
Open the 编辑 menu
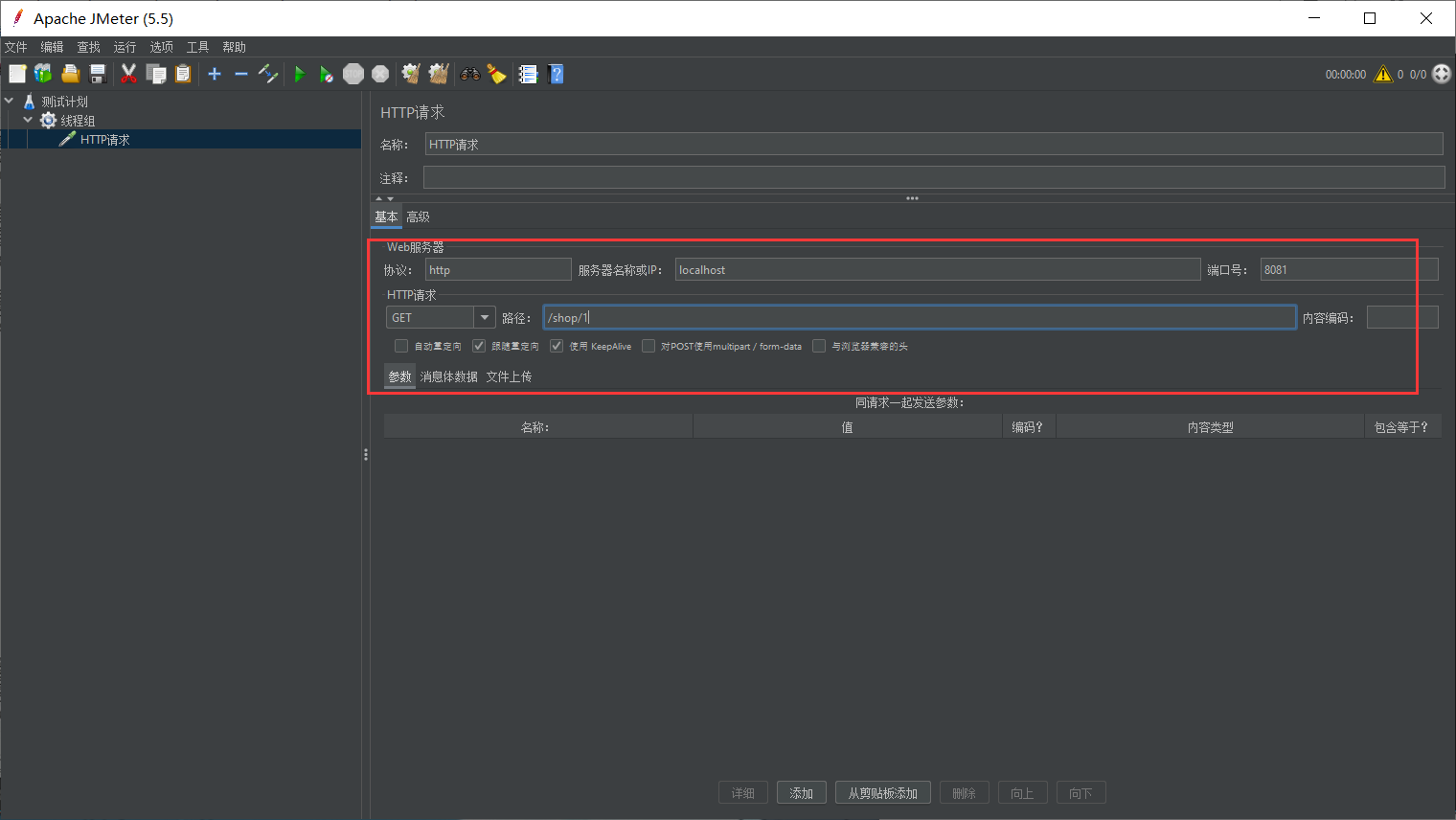coord(52,47)
